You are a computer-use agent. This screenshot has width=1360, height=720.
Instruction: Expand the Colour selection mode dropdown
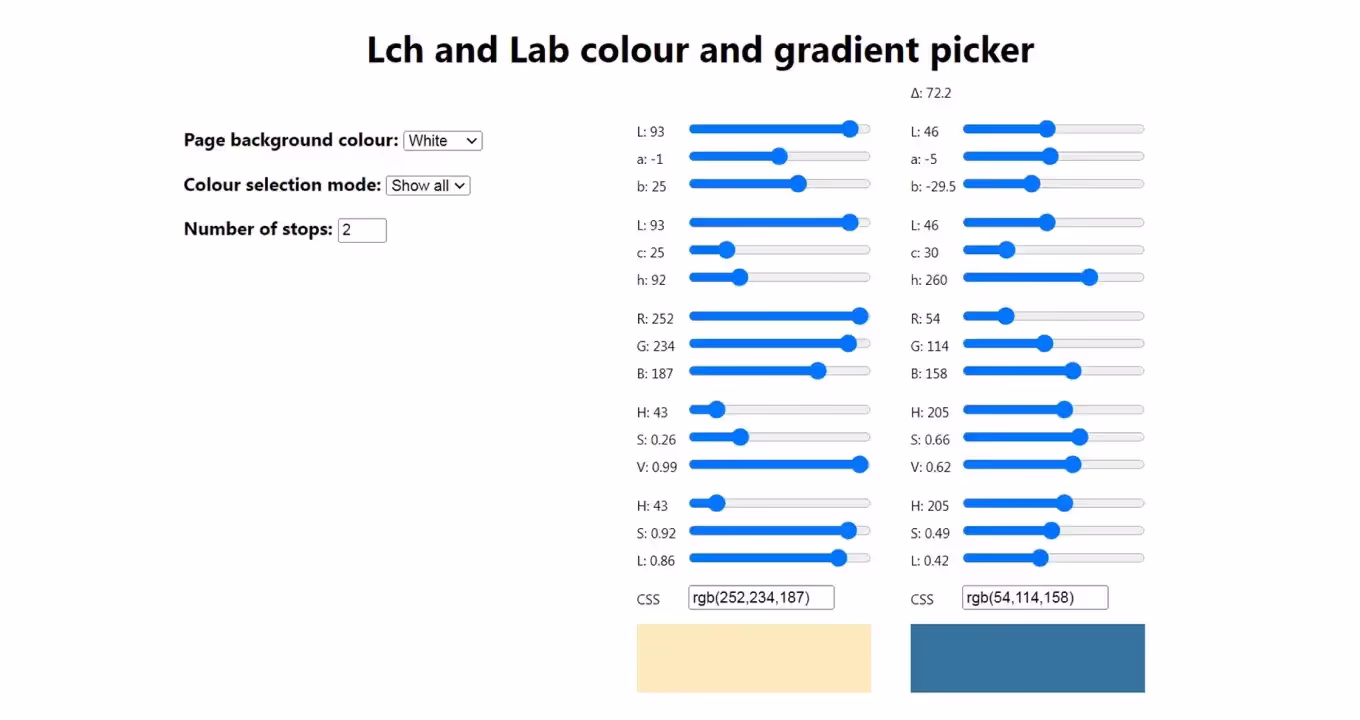[x=427, y=185]
